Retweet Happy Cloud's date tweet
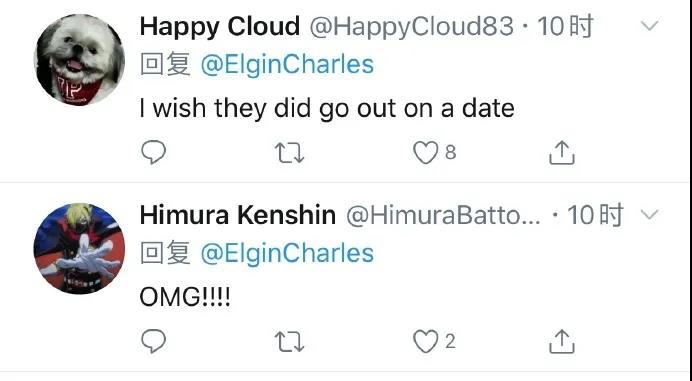This screenshot has width=692, height=381. (x=289, y=153)
